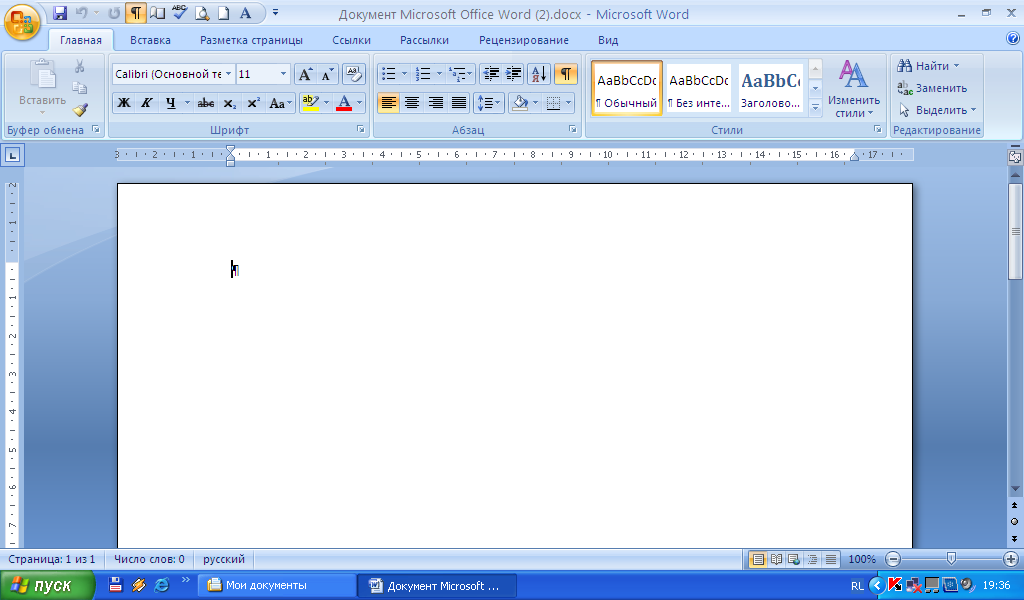Switch to Full Screen Reading view

point(776,560)
